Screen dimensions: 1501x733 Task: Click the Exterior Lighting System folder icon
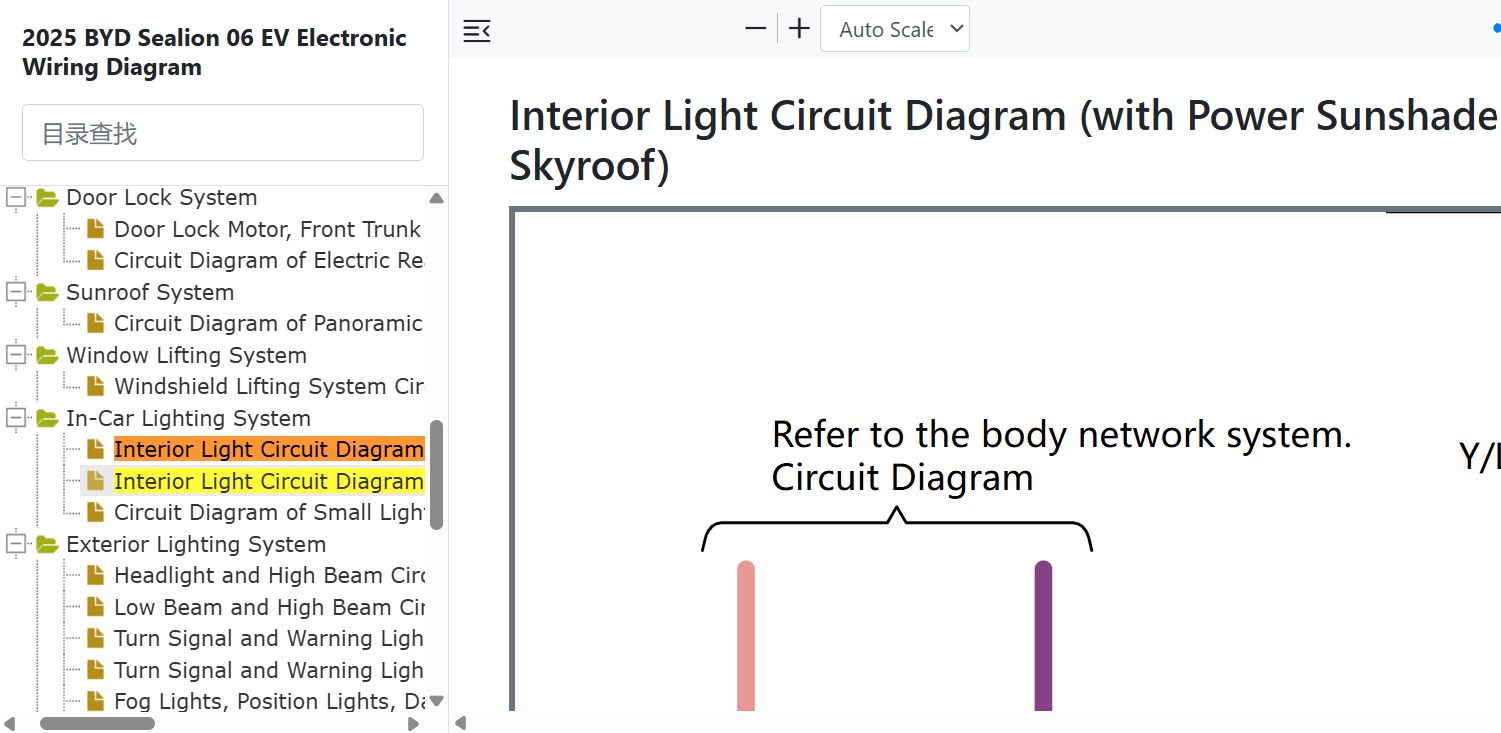47,545
